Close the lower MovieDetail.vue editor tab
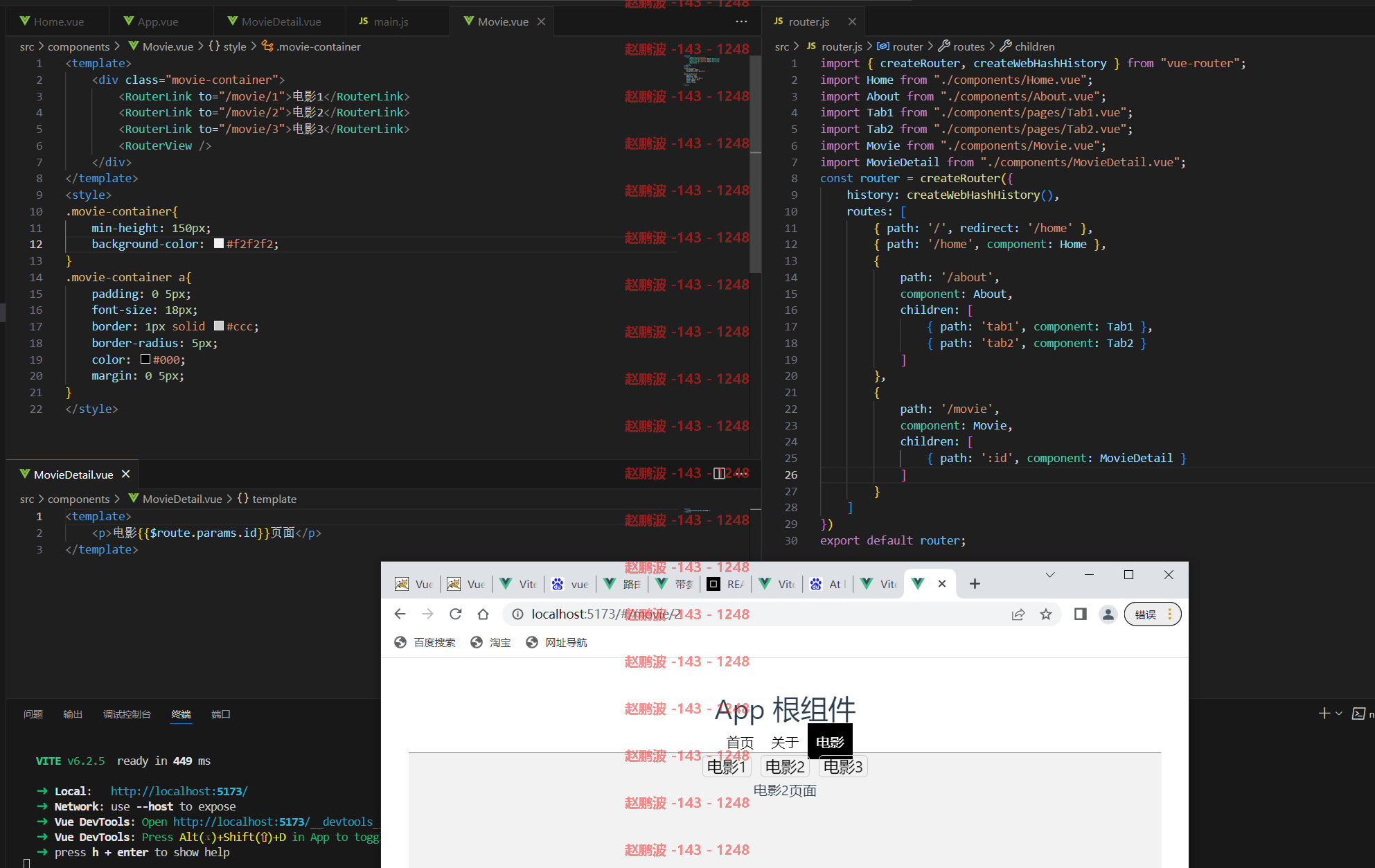The width and height of the screenshot is (1375, 868). pos(125,474)
